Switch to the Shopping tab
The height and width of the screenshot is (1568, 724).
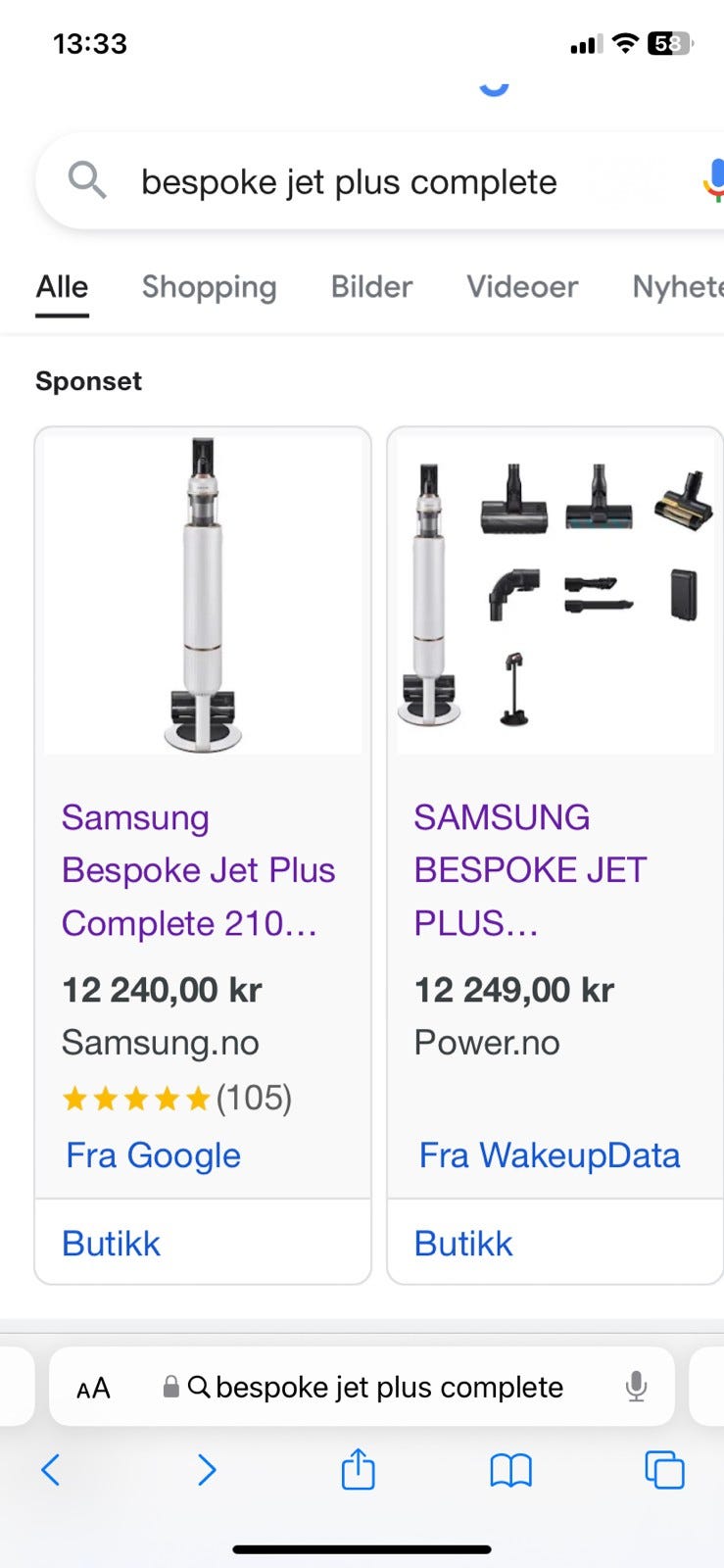click(x=209, y=287)
